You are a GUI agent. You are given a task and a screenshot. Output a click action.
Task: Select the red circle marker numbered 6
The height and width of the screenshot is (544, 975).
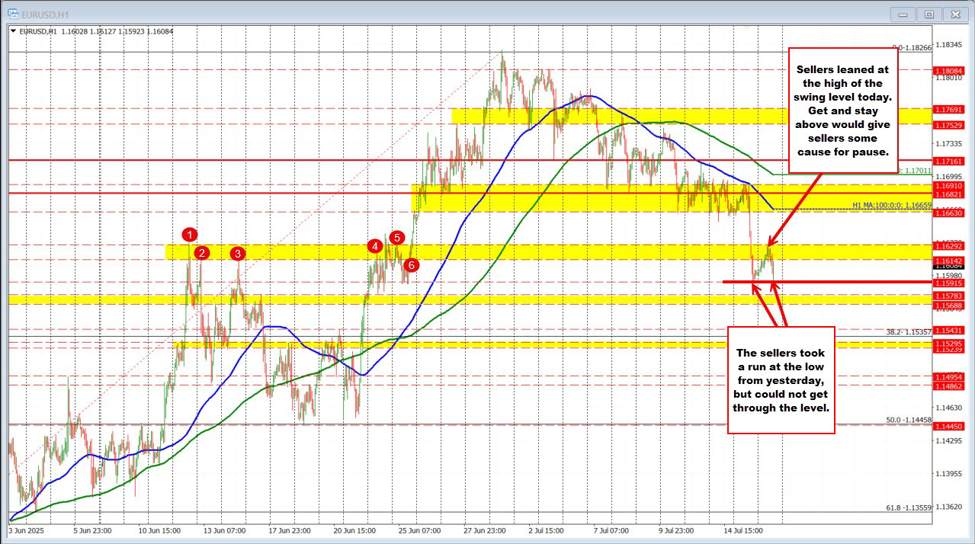point(411,265)
